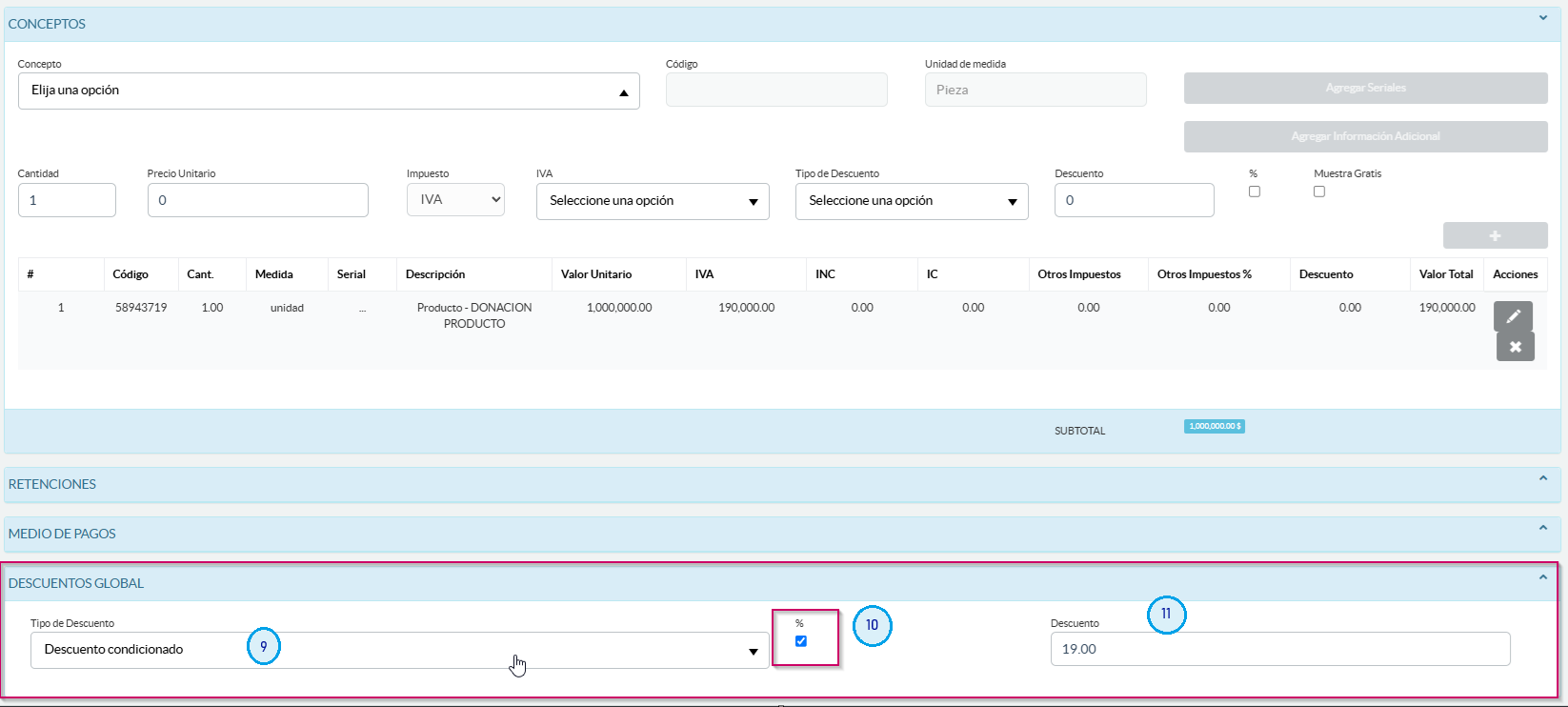Click the pencil edit icon in Acciones
This screenshot has width=1568, height=707.
click(1513, 316)
